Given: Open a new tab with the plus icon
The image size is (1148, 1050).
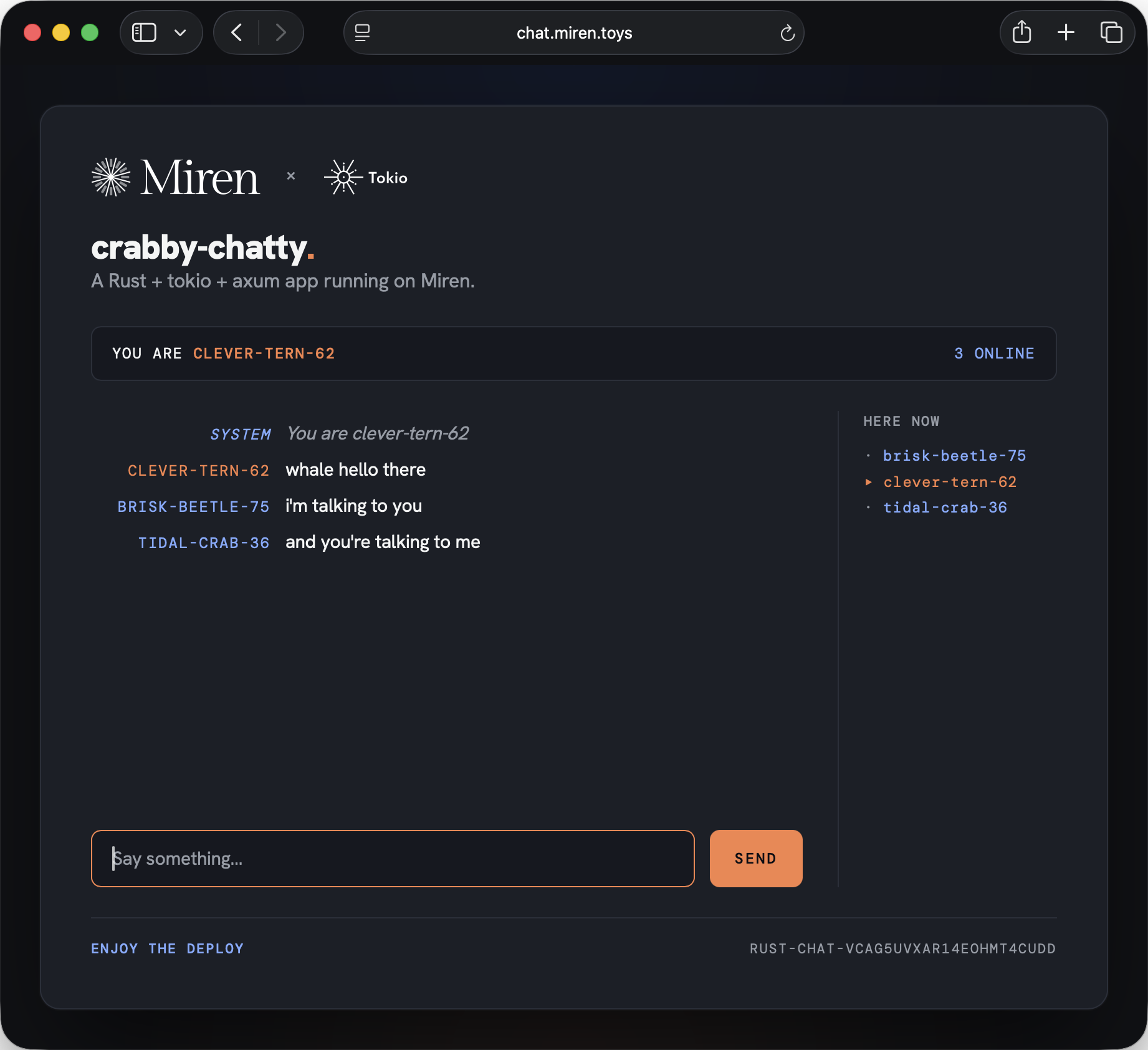Looking at the screenshot, I should point(1066,32).
